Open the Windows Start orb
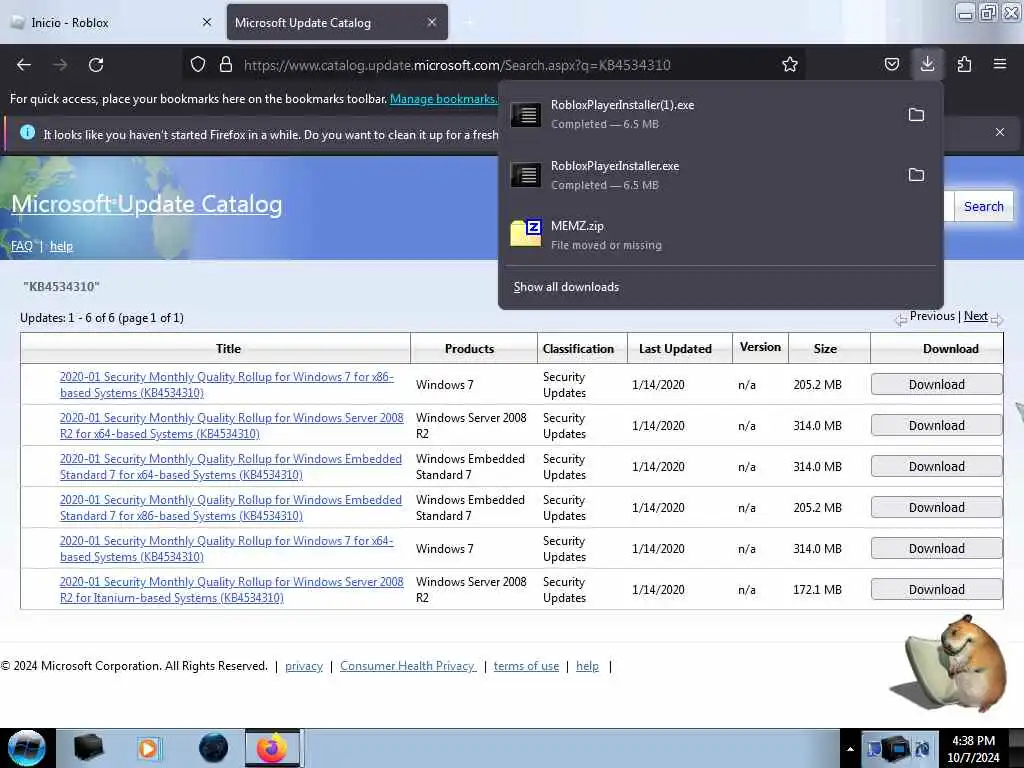This screenshot has width=1024, height=768. point(27,748)
